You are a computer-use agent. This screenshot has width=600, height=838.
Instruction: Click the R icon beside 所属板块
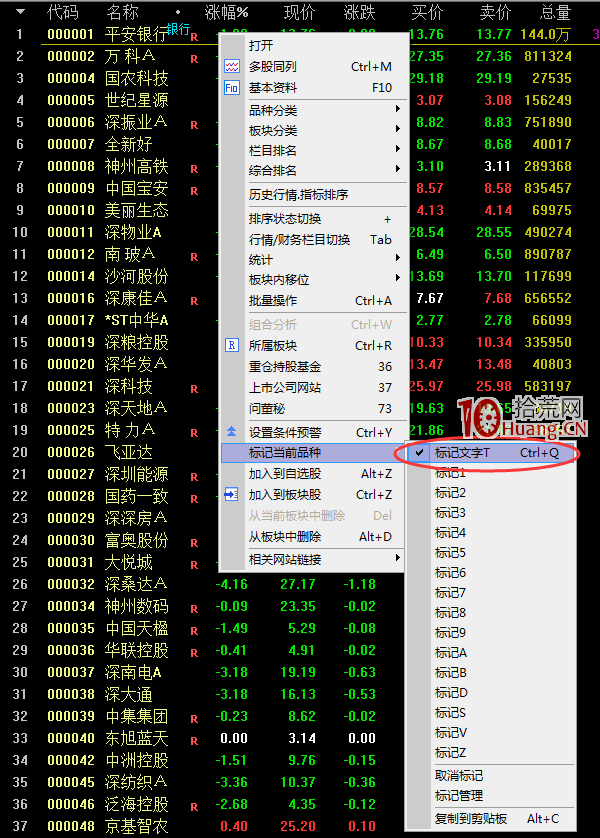232,346
